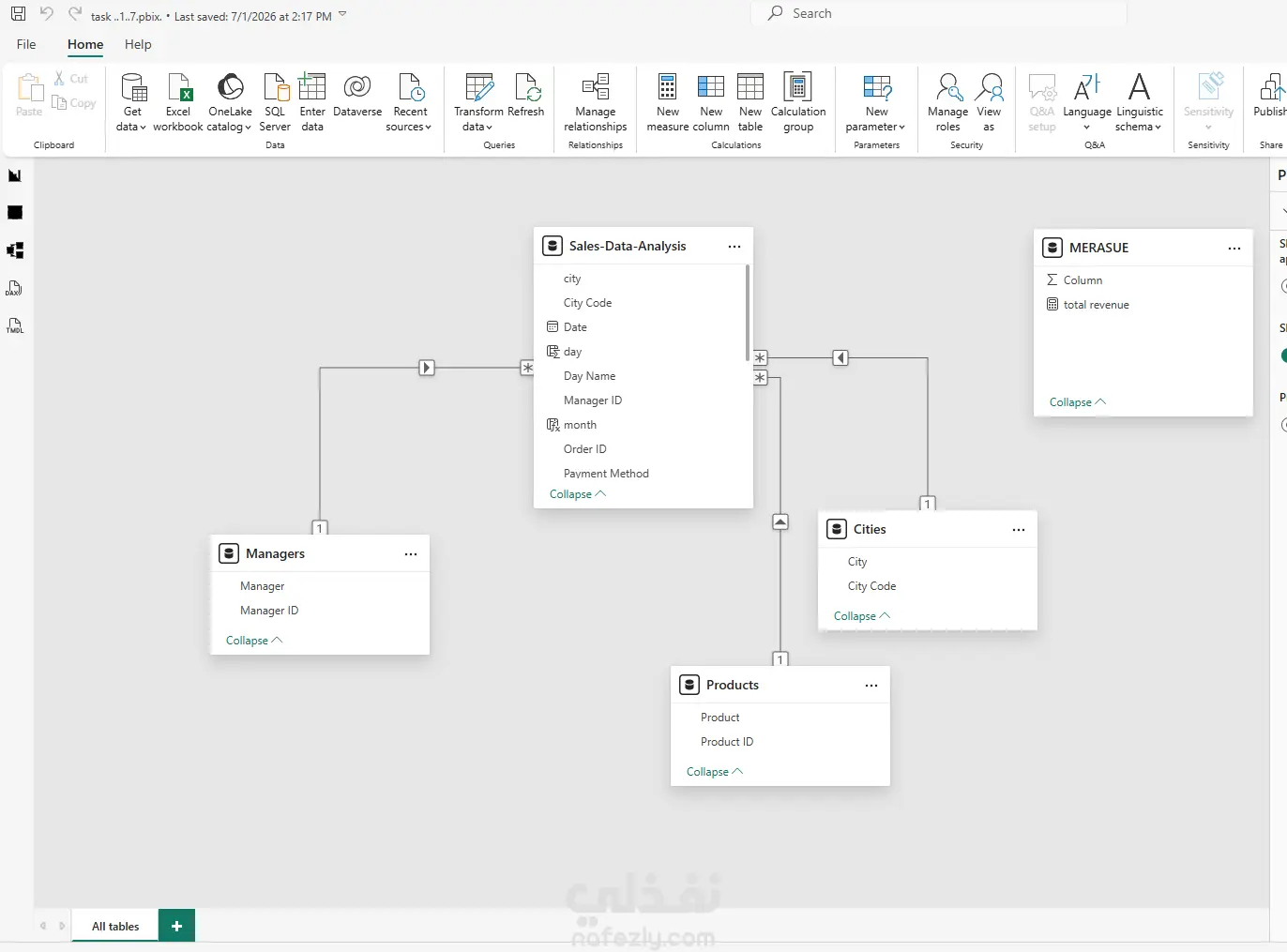The image size is (1287, 952).
Task: Collapse the Products table
Action: click(715, 772)
